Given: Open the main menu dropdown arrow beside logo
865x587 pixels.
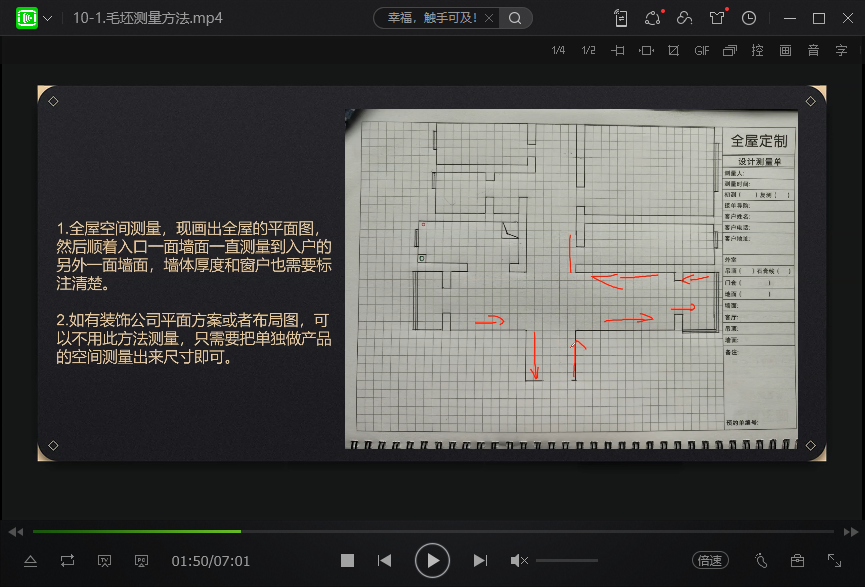Looking at the screenshot, I should coord(48,18).
